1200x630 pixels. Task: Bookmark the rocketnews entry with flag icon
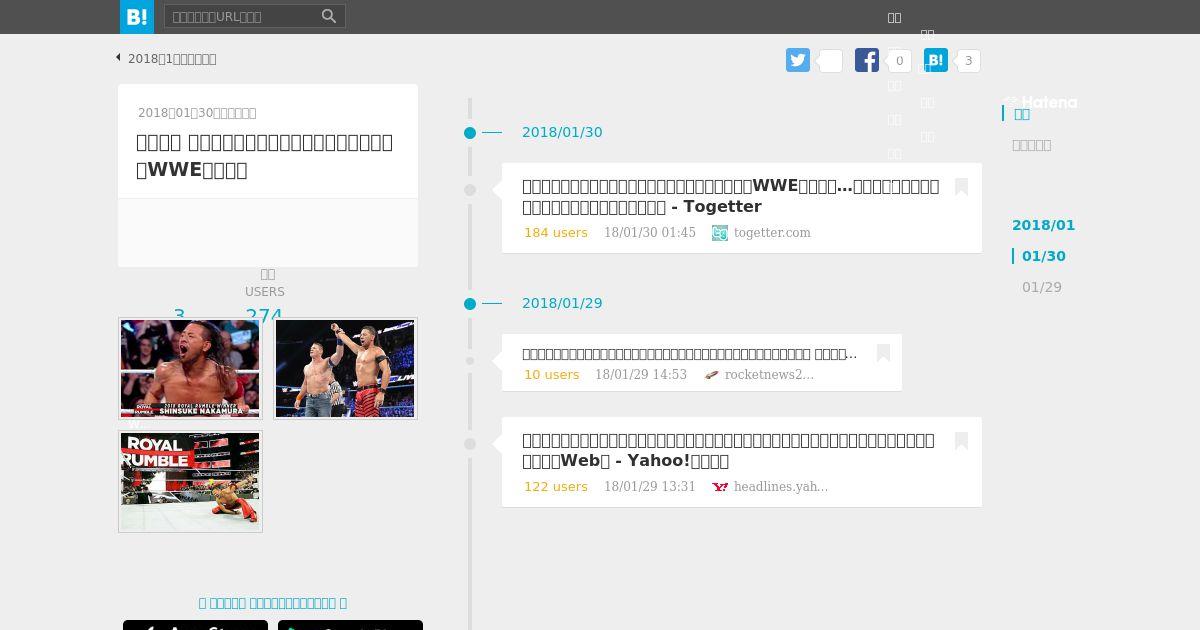[883, 353]
